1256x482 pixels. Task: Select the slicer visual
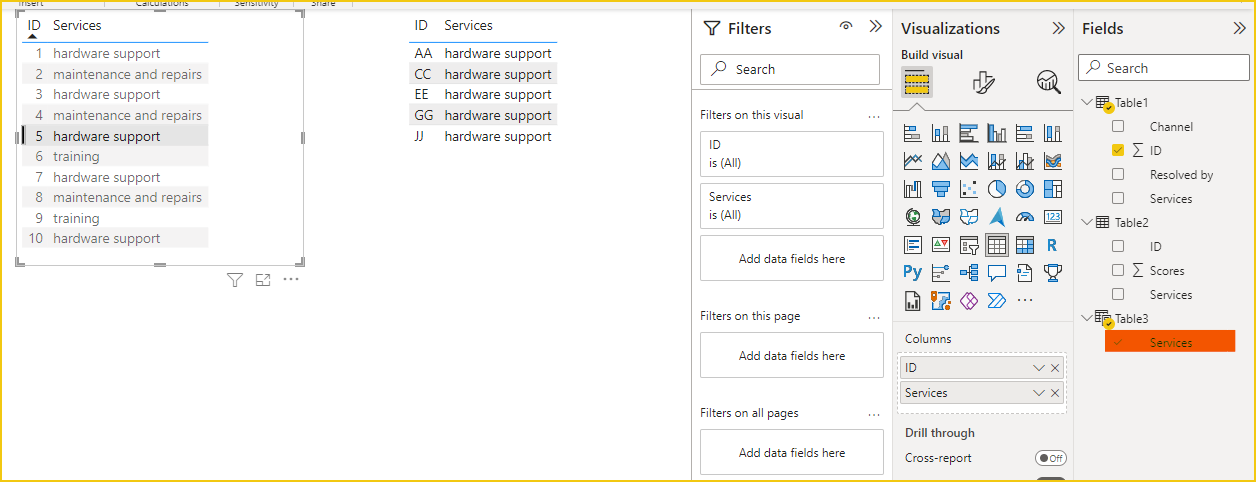click(x=968, y=245)
